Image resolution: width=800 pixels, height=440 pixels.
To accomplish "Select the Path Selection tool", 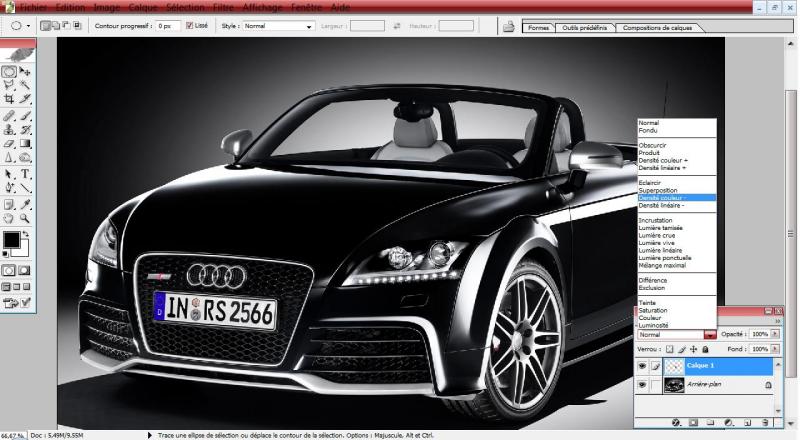I will [x=9, y=175].
